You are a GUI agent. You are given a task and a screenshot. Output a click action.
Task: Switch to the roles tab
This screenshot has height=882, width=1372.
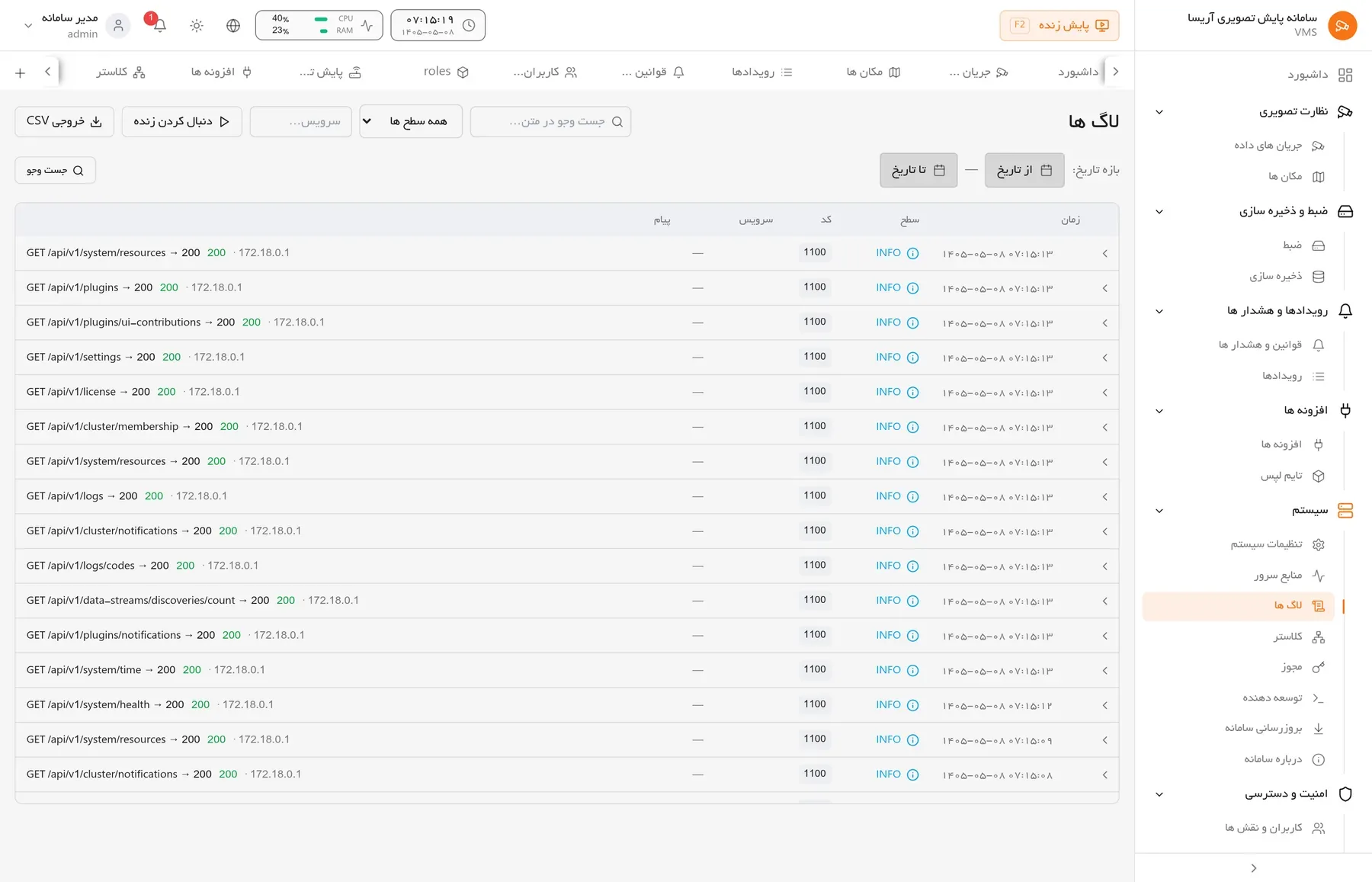coord(446,72)
